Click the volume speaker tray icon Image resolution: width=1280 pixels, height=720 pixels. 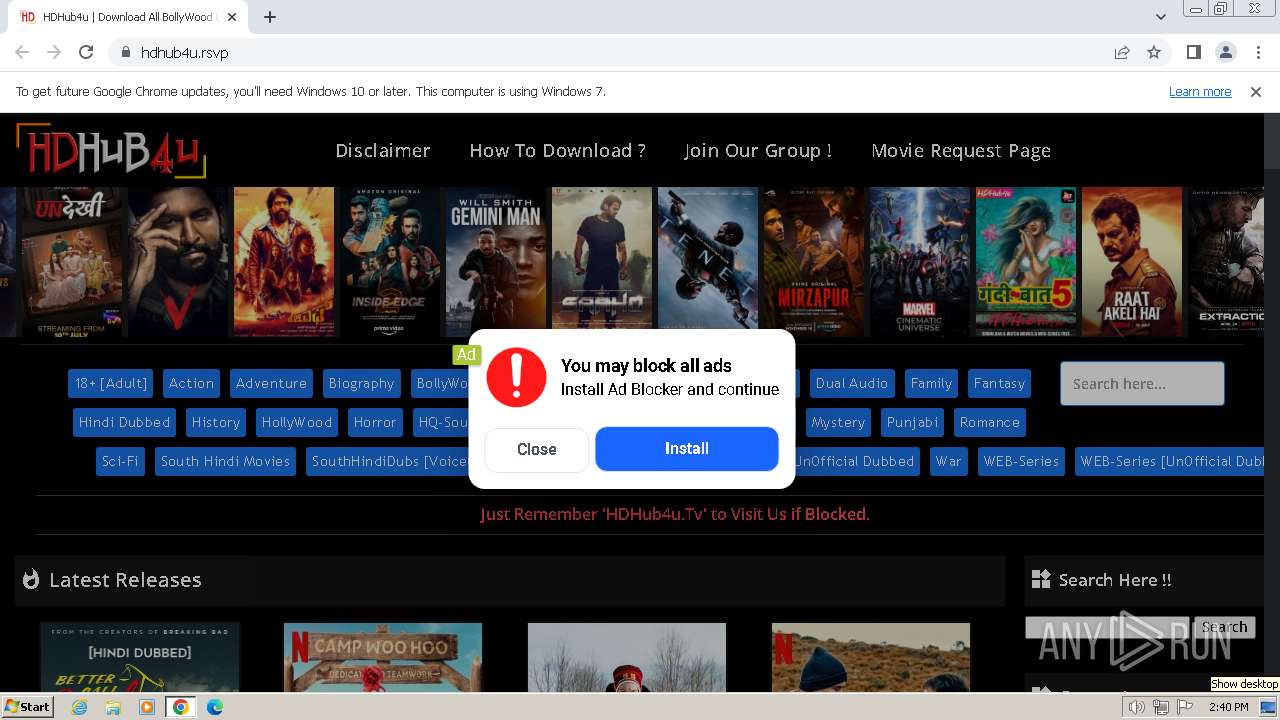[x=1137, y=707]
